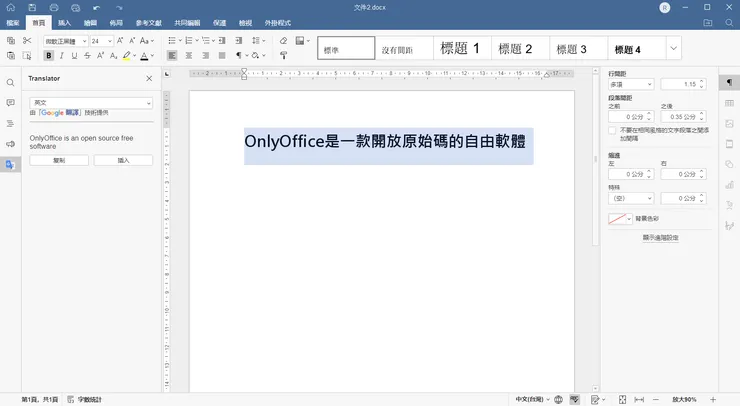Apply the Heading 1 style
The width and height of the screenshot is (740, 406).
click(x=460, y=48)
